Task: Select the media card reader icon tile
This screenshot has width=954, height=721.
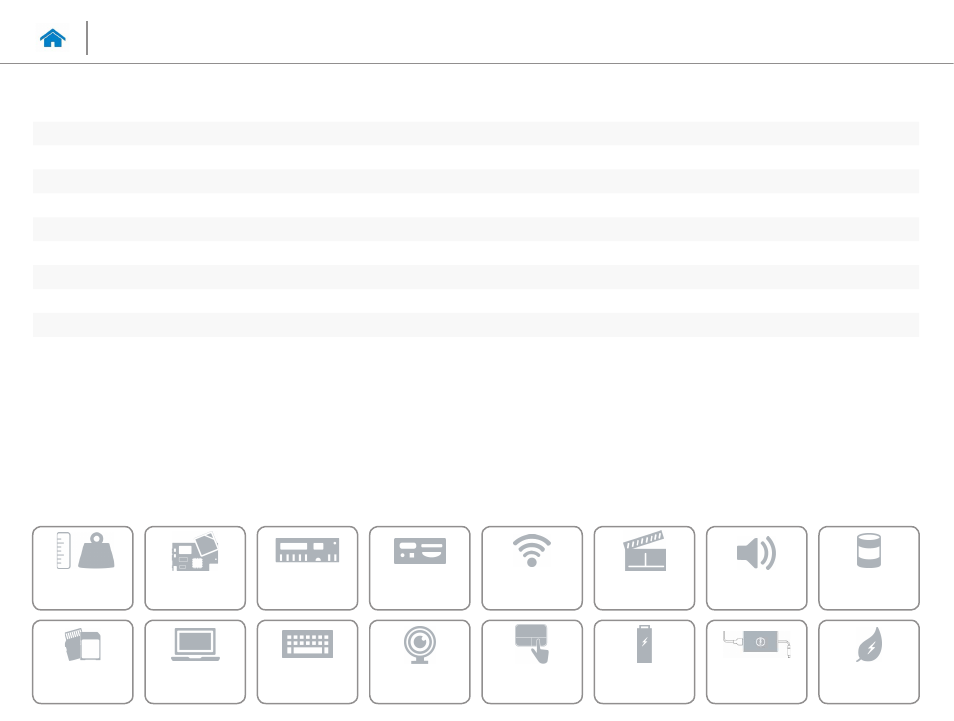Action: tap(83, 661)
